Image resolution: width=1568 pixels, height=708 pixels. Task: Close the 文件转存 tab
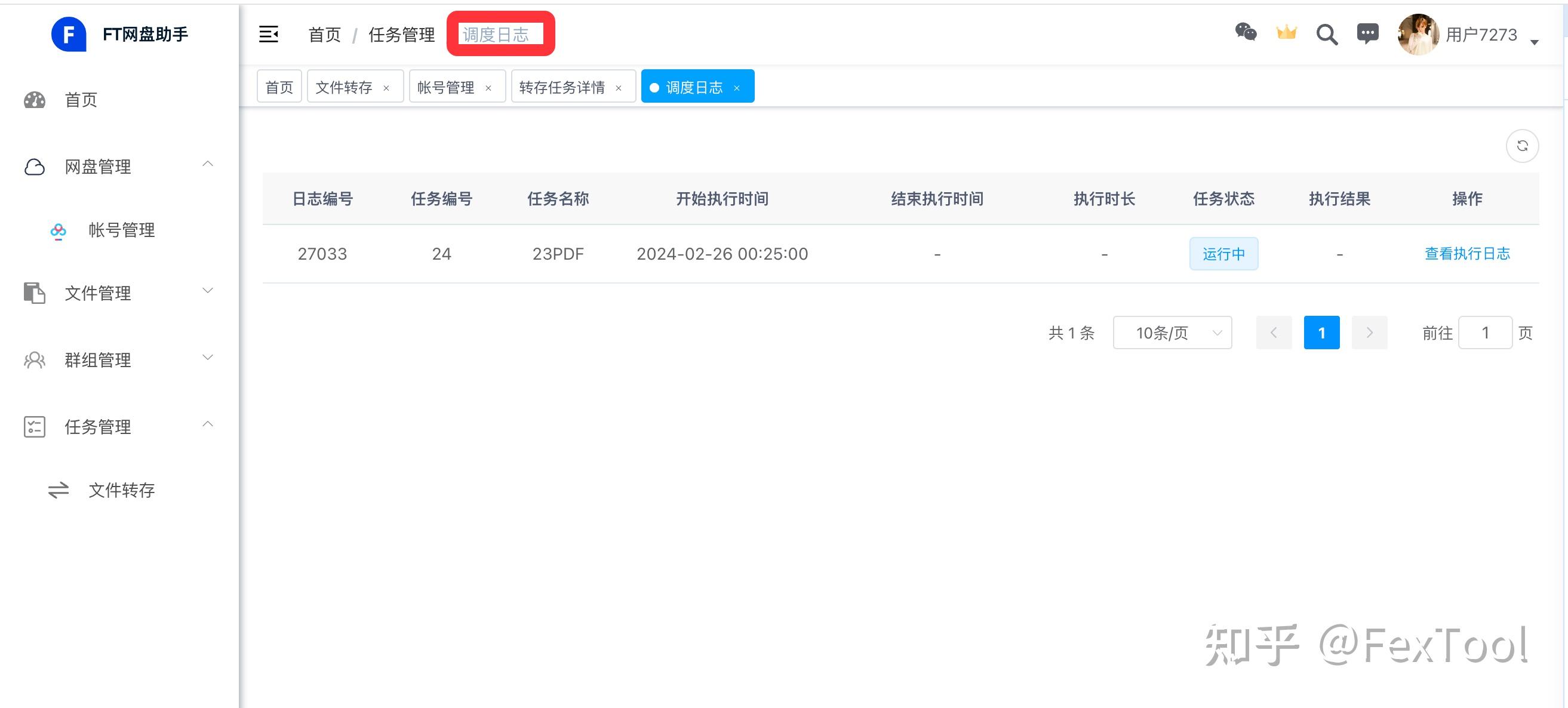pos(386,88)
